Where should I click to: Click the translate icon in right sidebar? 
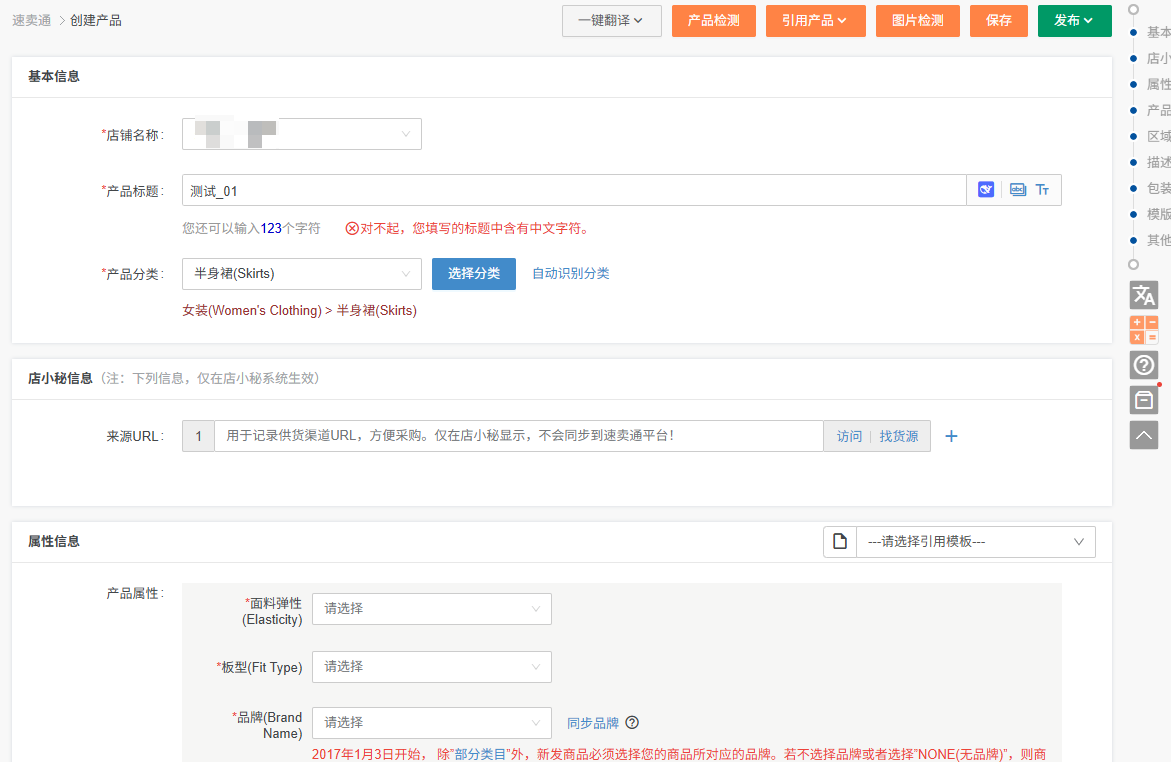click(1143, 295)
